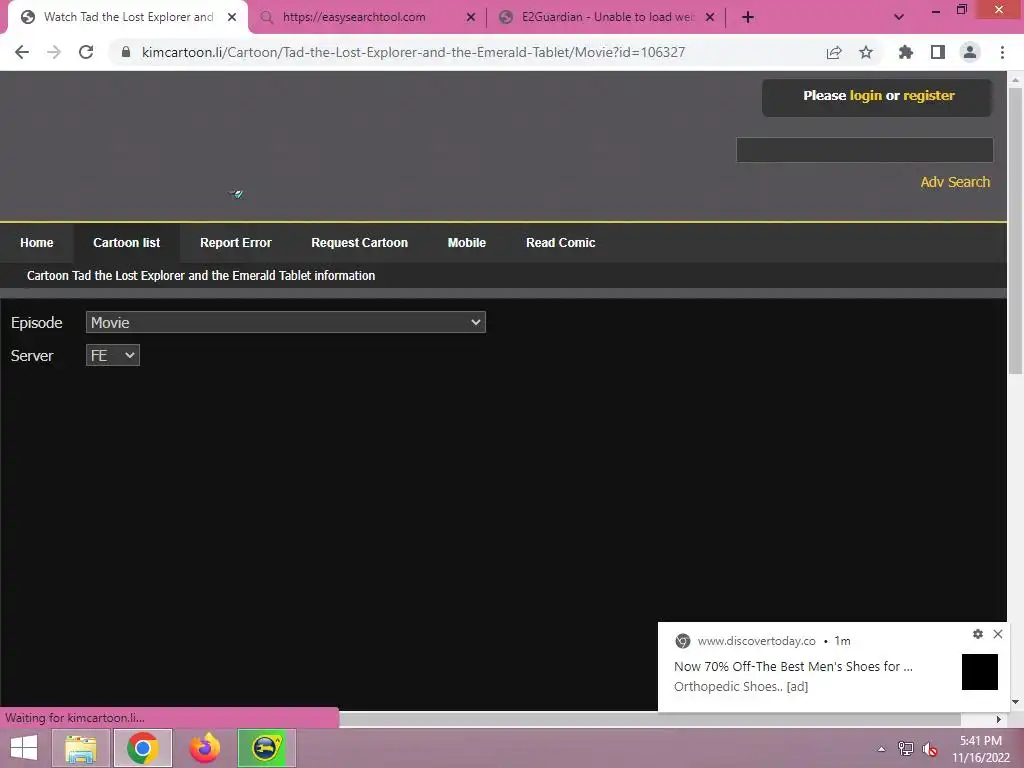Go to Home in site navigation
This screenshot has height=768, width=1024.
[37, 242]
